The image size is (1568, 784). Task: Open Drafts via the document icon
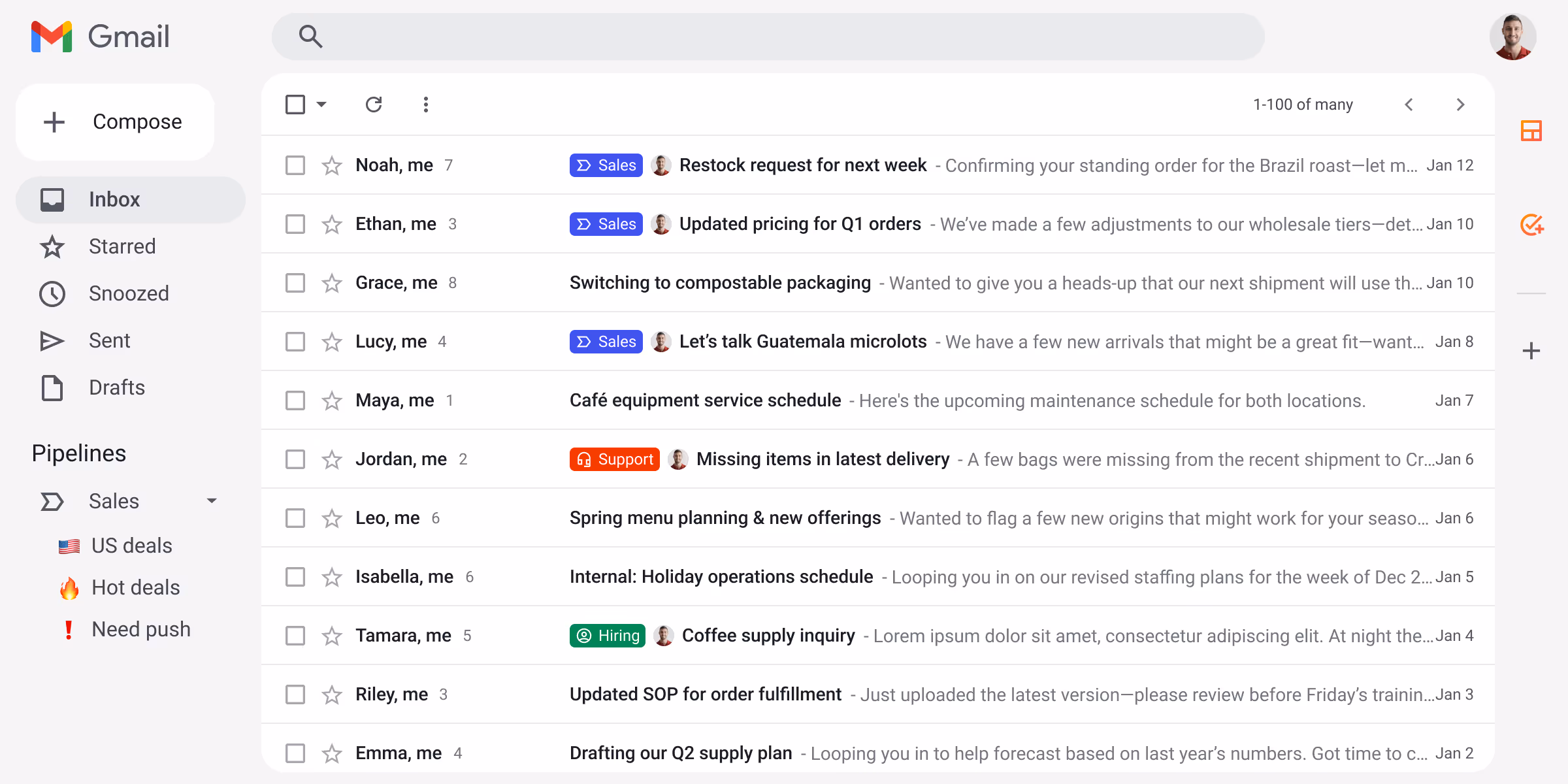tap(52, 387)
